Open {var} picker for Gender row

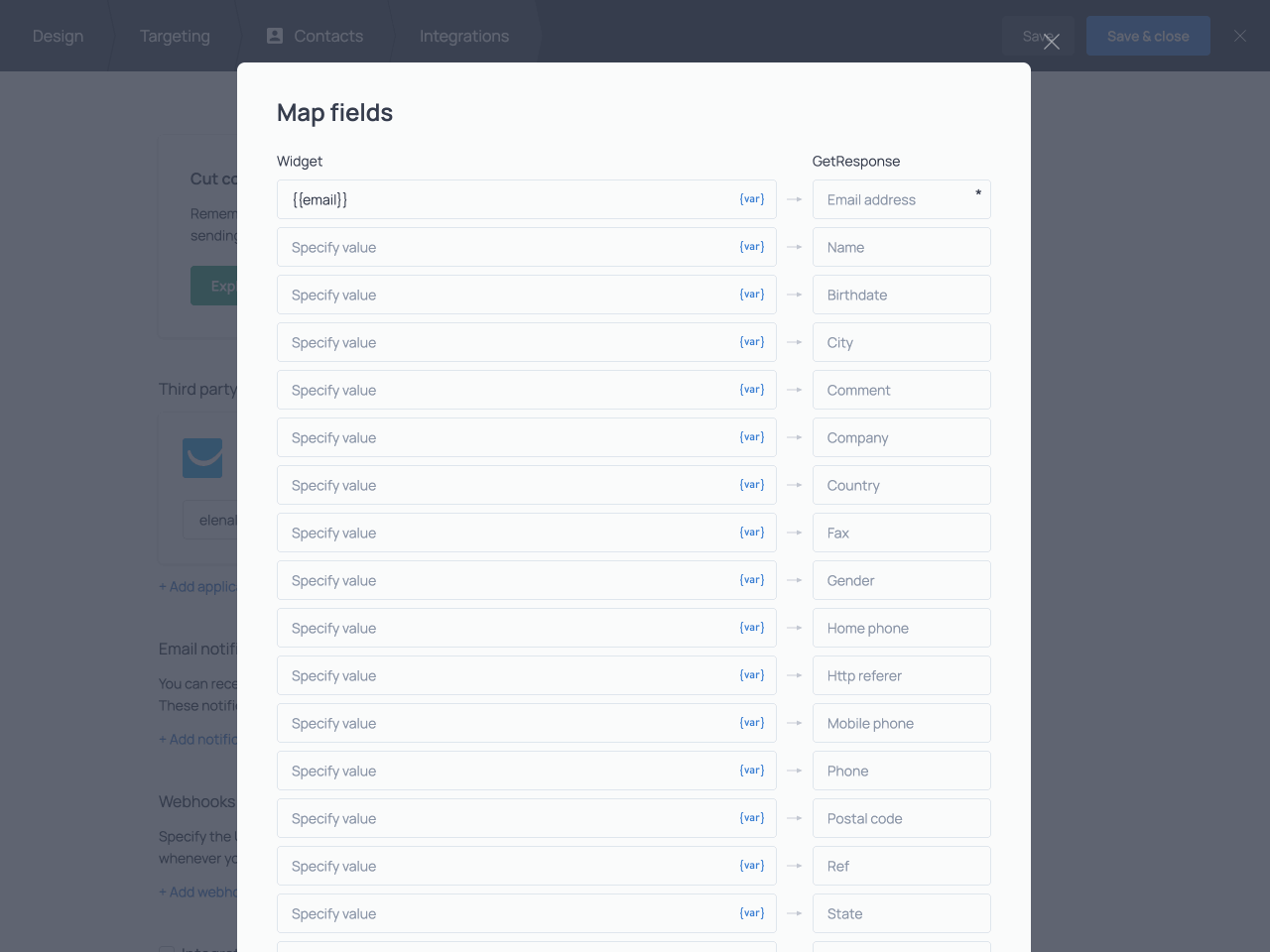[751, 580]
